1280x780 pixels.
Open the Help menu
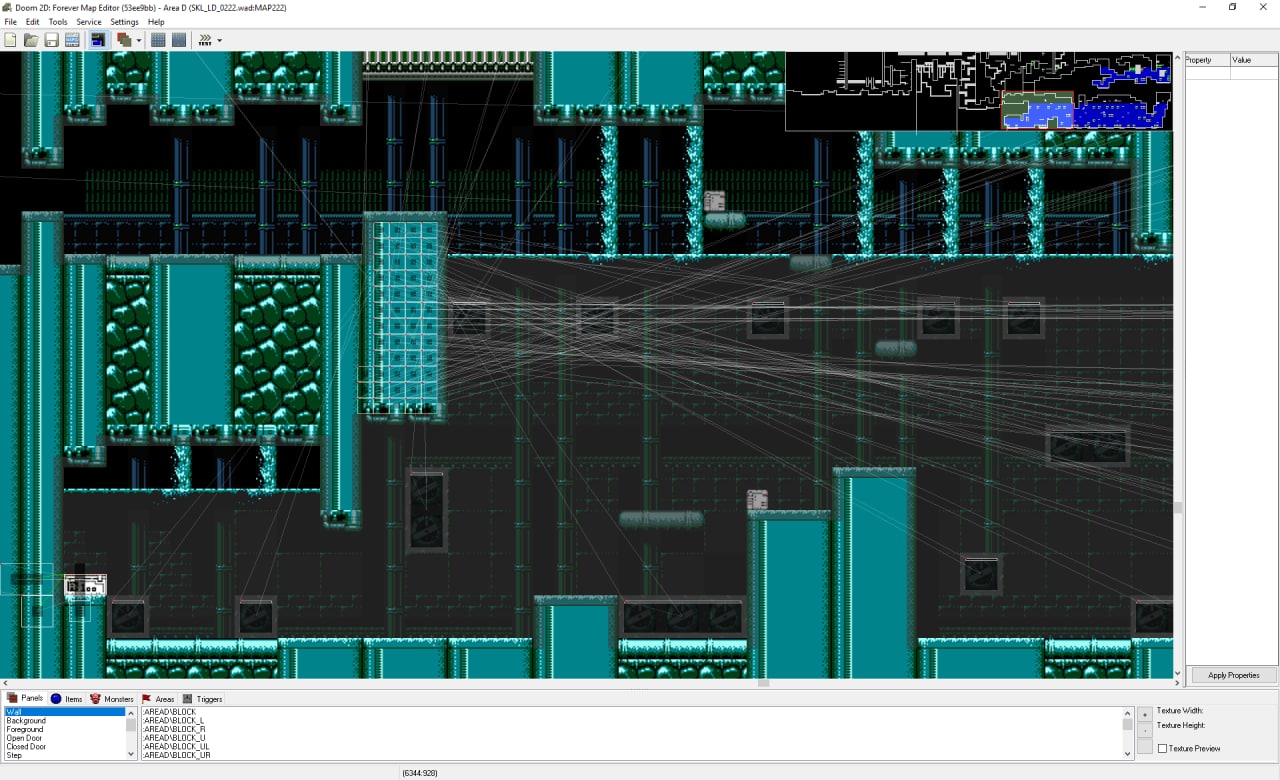(156, 22)
